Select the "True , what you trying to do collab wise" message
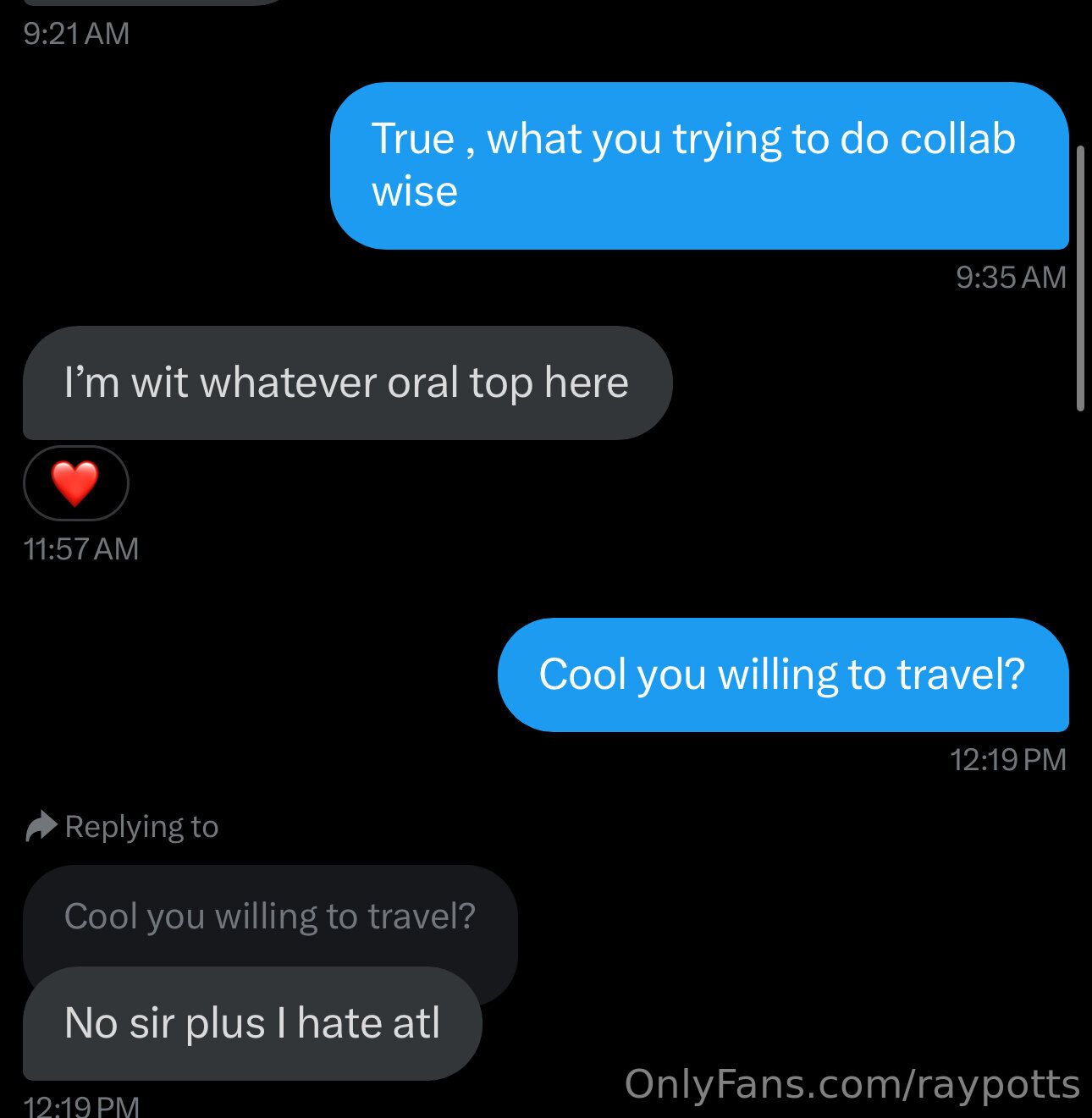 [x=698, y=165]
